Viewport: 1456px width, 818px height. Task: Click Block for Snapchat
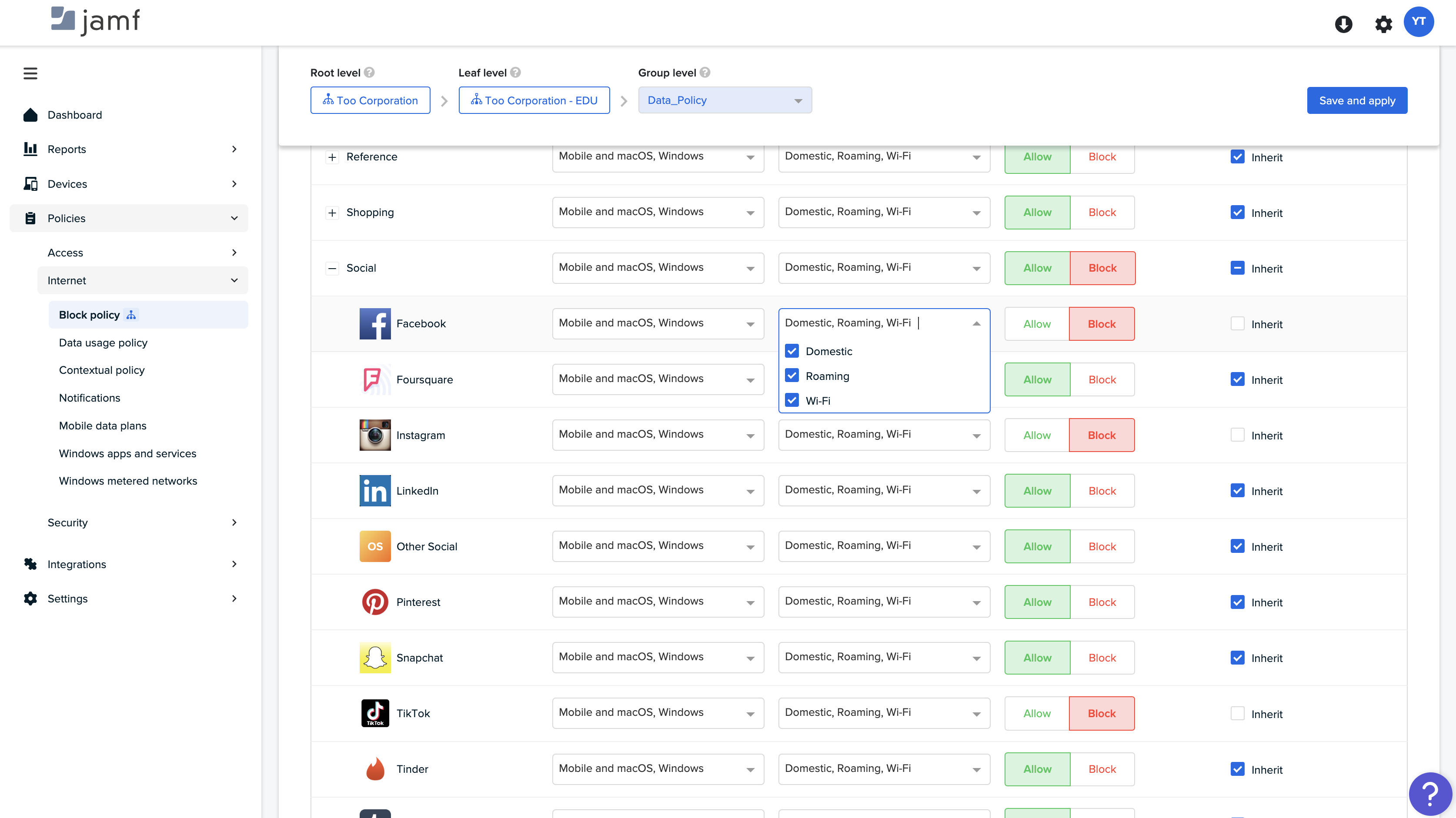(x=1102, y=658)
